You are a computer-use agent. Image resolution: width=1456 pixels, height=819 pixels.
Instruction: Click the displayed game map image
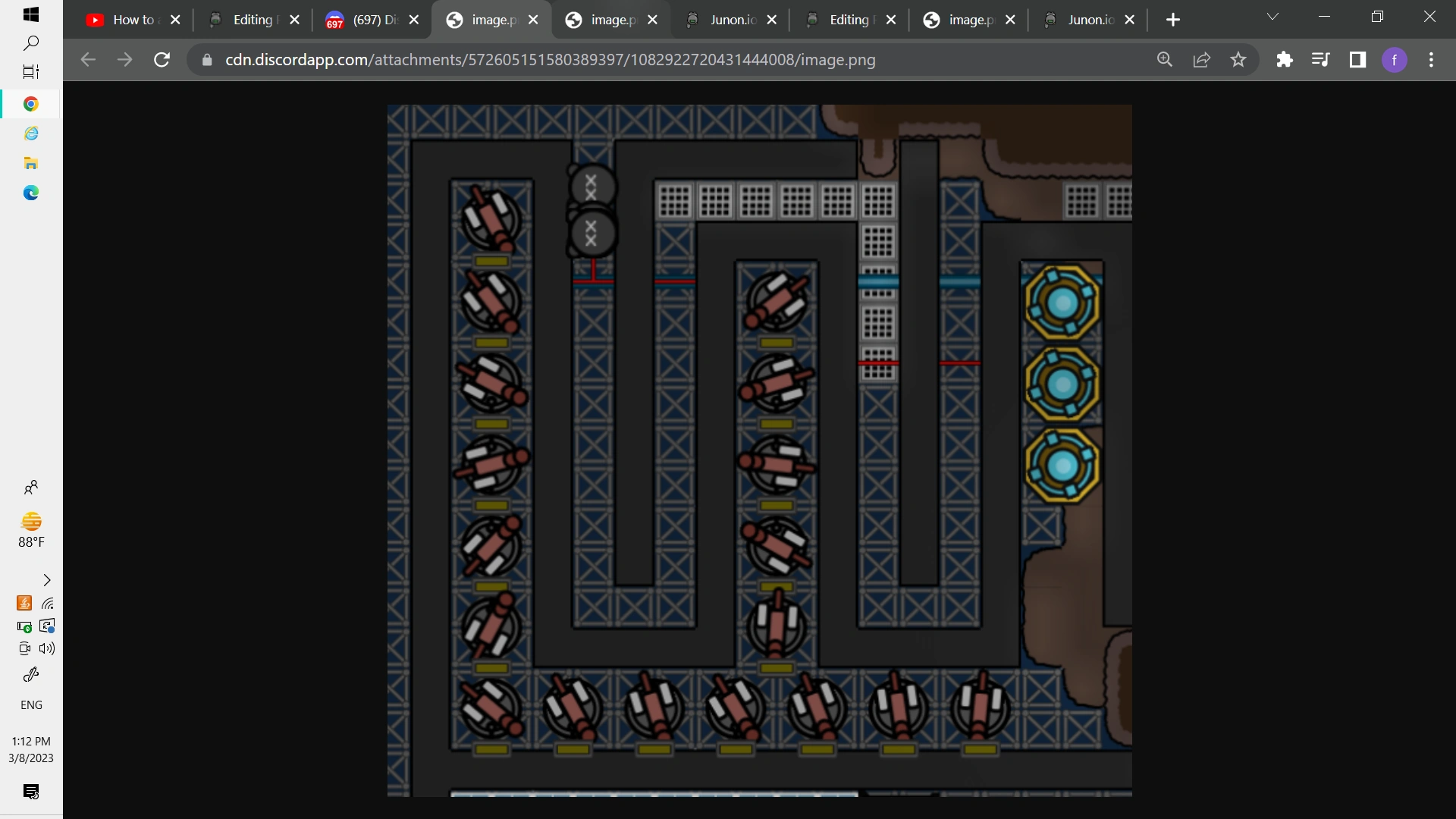pyautogui.click(x=759, y=450)
